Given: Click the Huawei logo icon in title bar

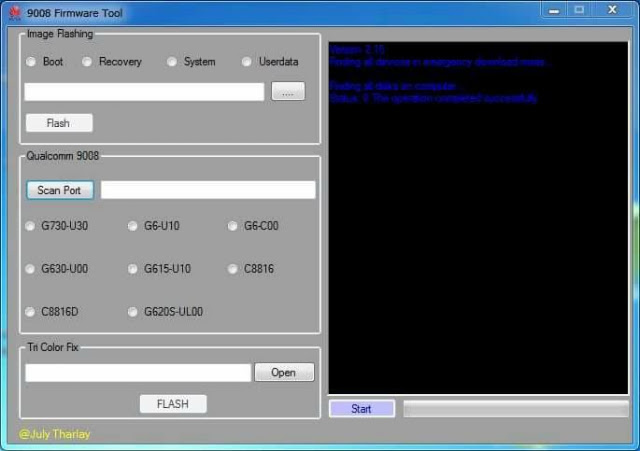Looking at the screenshot, I should [x=15, y=13].
